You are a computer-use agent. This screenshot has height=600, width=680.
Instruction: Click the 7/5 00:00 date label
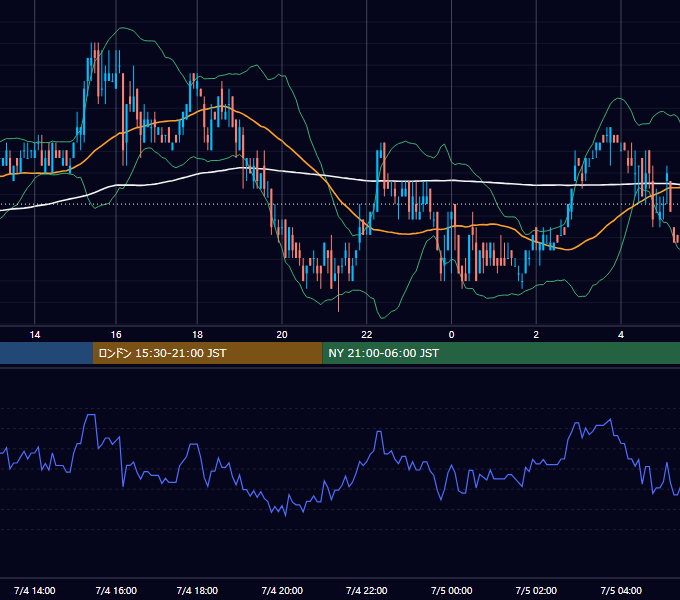click(451, 591)
